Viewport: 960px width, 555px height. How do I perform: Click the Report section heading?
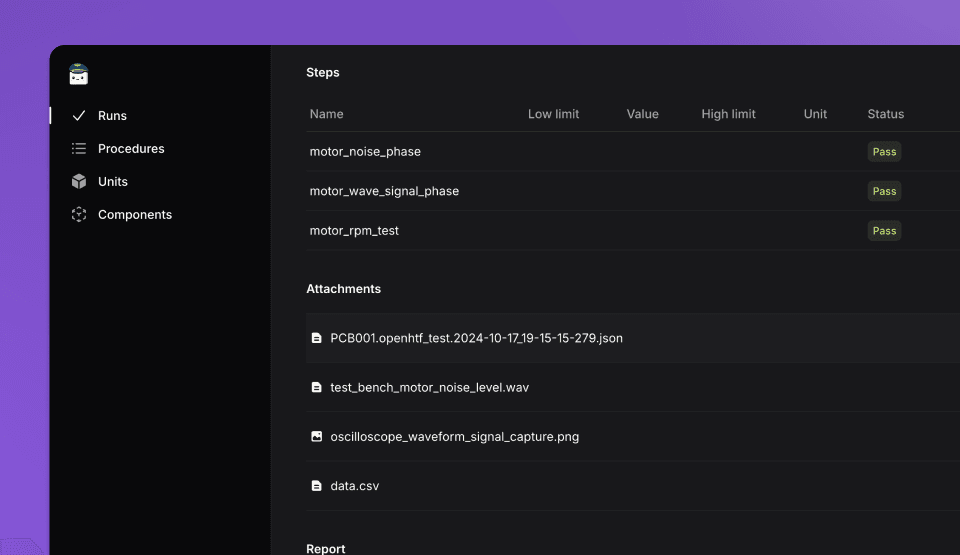point(326,548)
